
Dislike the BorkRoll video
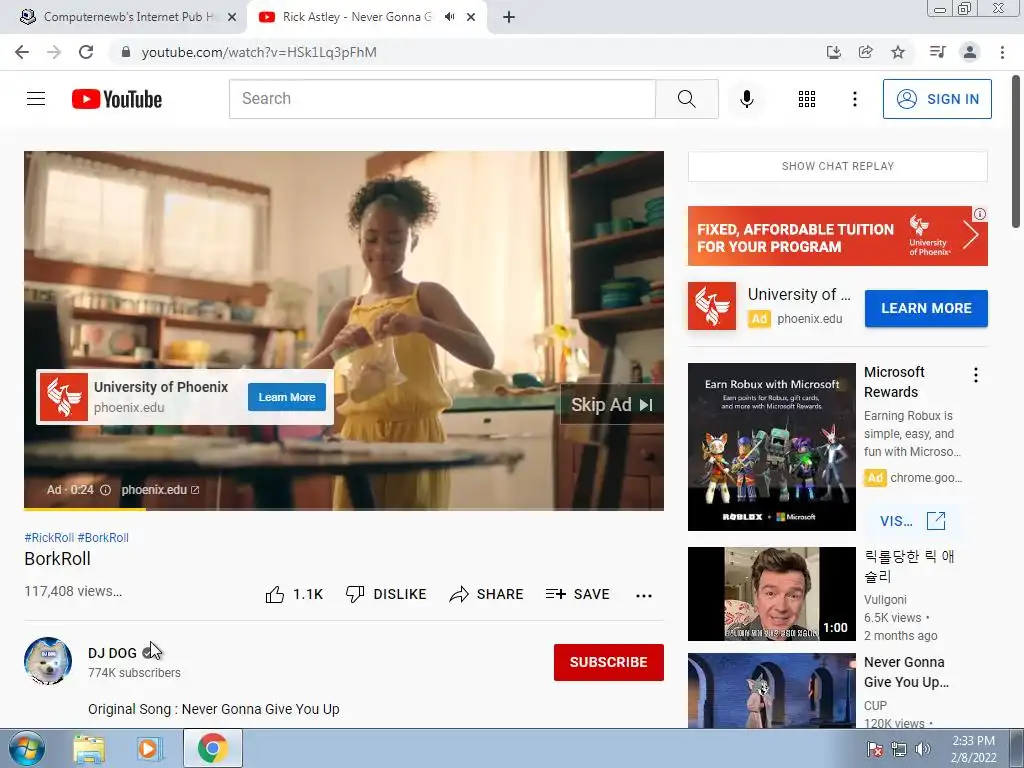[x=386, y=594]
